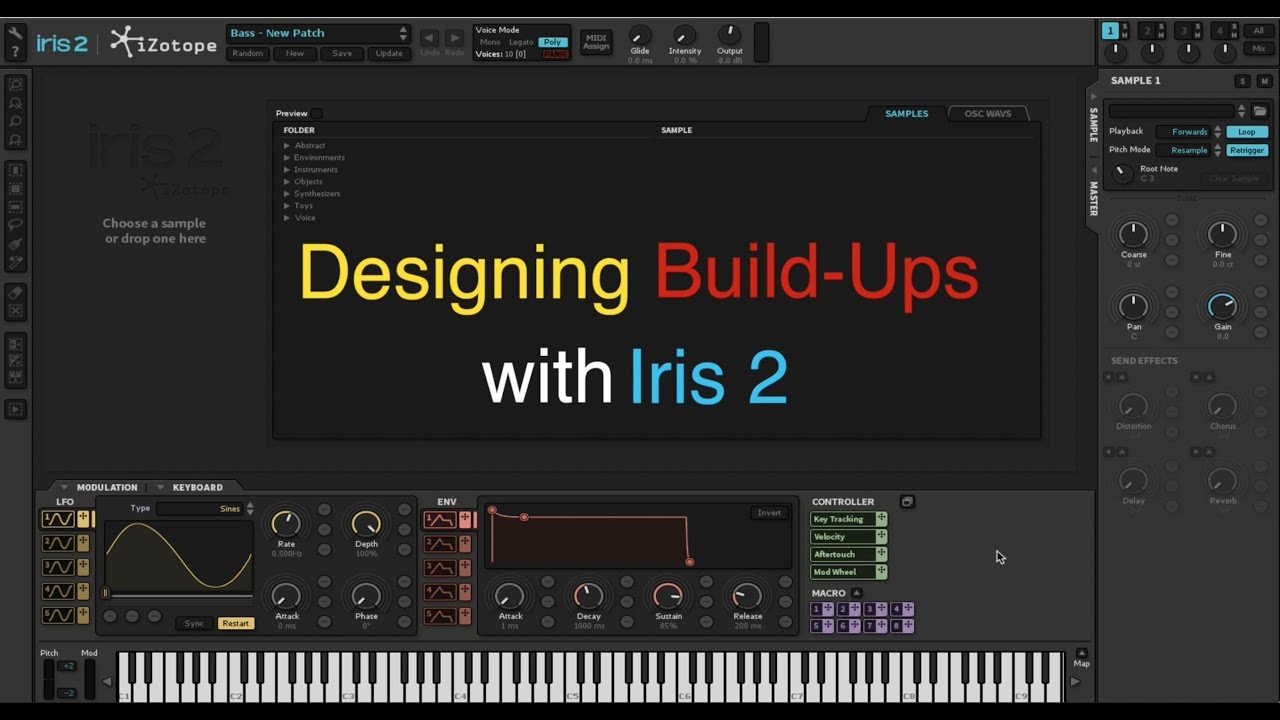Toggle LFO Sync button

coord(194,623)
